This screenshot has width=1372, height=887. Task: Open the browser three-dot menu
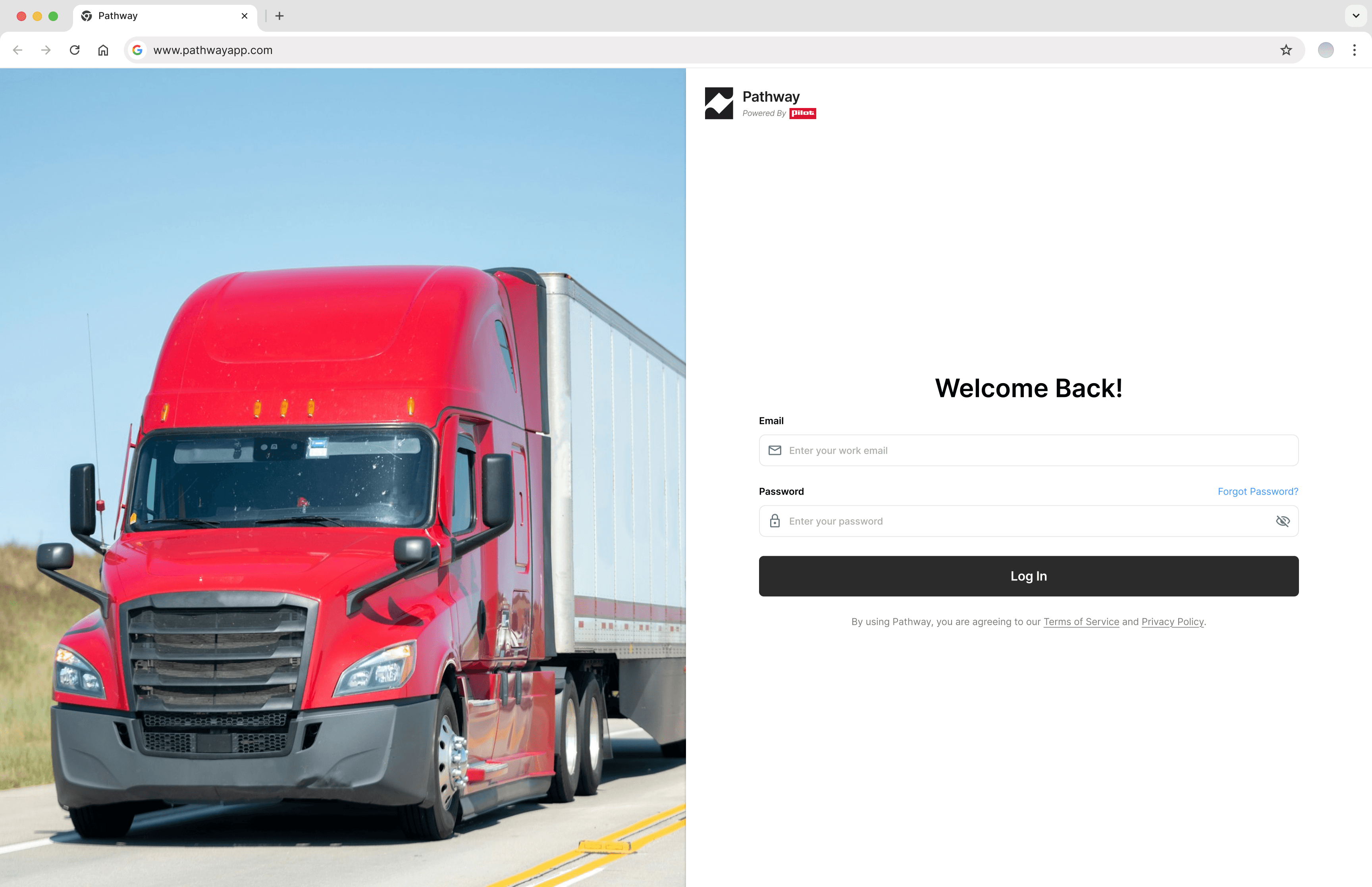click(1354, 50)
